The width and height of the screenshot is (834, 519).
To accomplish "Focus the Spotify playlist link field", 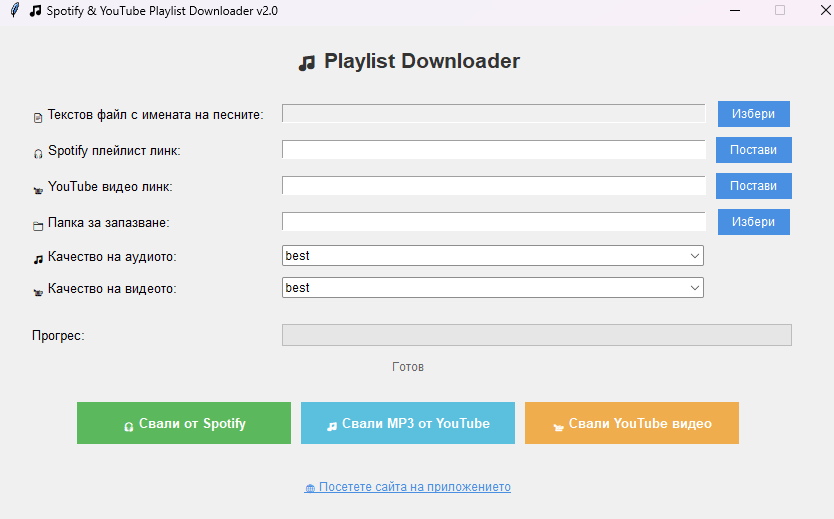I will pyautogui.click(x=494, y=150).
